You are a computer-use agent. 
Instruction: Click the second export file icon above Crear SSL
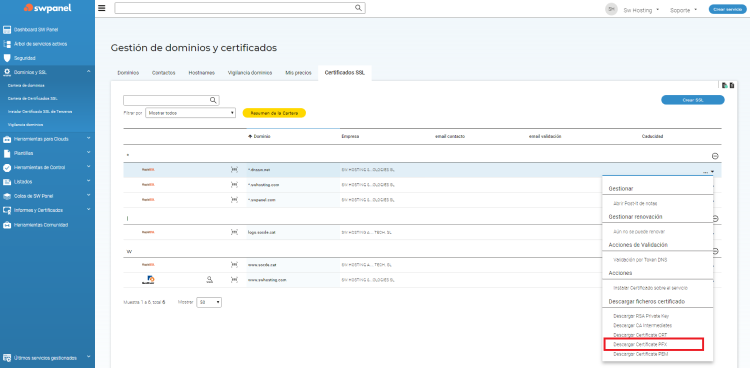(x=731, y=85)
